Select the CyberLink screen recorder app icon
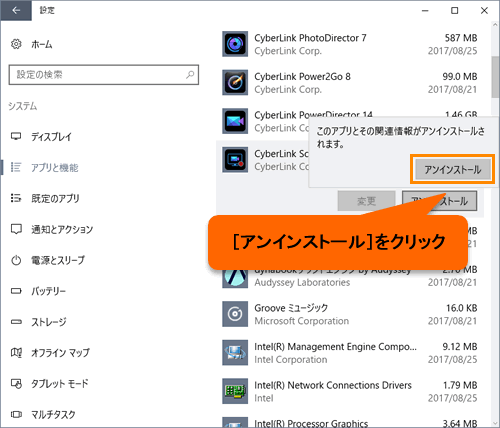The width and height of the screenshot is (500, 428). 235,160
